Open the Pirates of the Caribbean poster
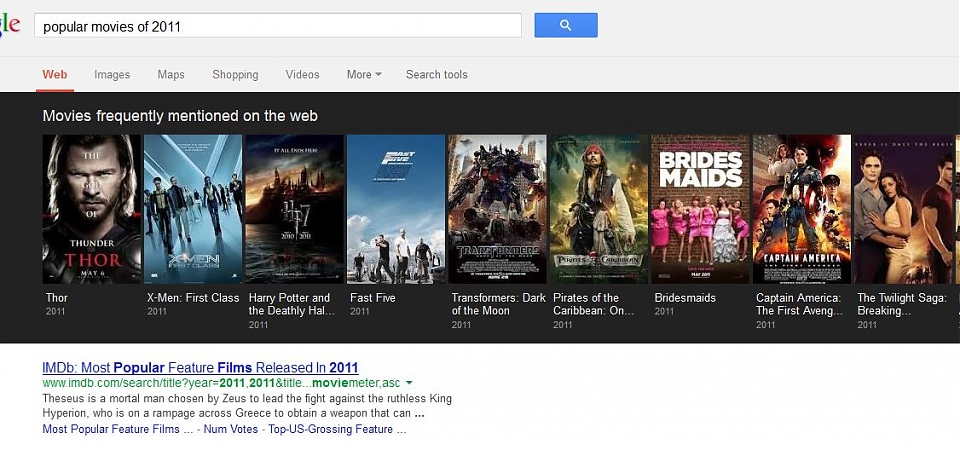The height and width of the screenshot is (450, 960). click(x=599, y=209)
